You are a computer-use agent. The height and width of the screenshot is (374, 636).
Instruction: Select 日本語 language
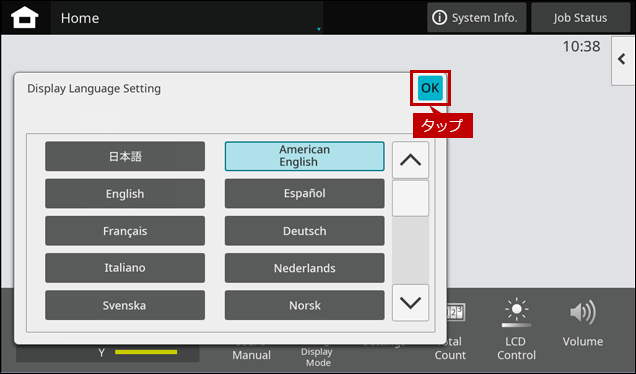coord(125,156)
